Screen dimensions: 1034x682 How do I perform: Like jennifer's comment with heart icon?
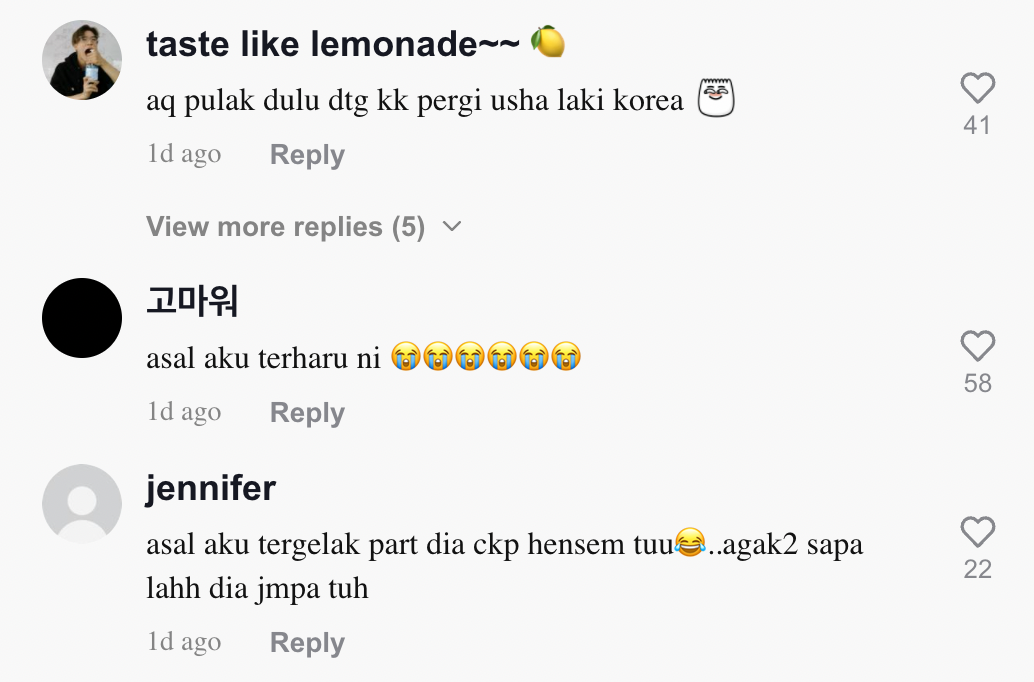tap(977, 532)
